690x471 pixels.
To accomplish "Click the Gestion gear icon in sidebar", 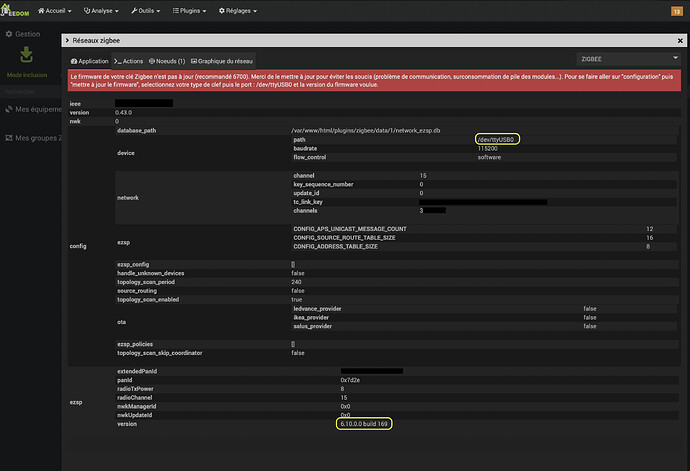I will [x=10, y=33].
